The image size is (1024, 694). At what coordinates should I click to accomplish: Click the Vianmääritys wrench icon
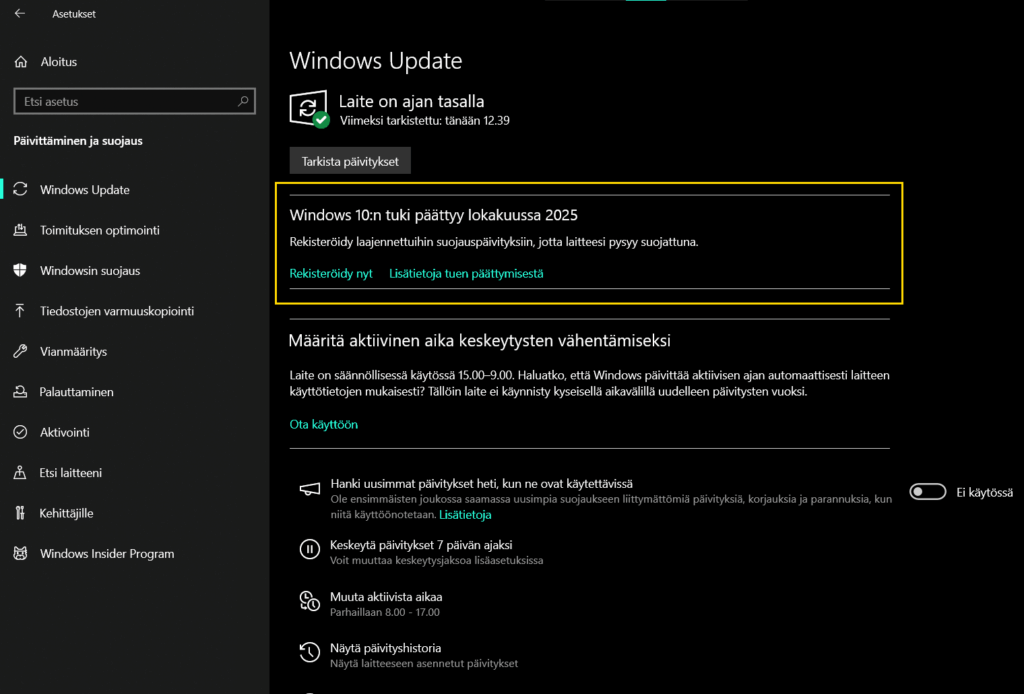20,352
